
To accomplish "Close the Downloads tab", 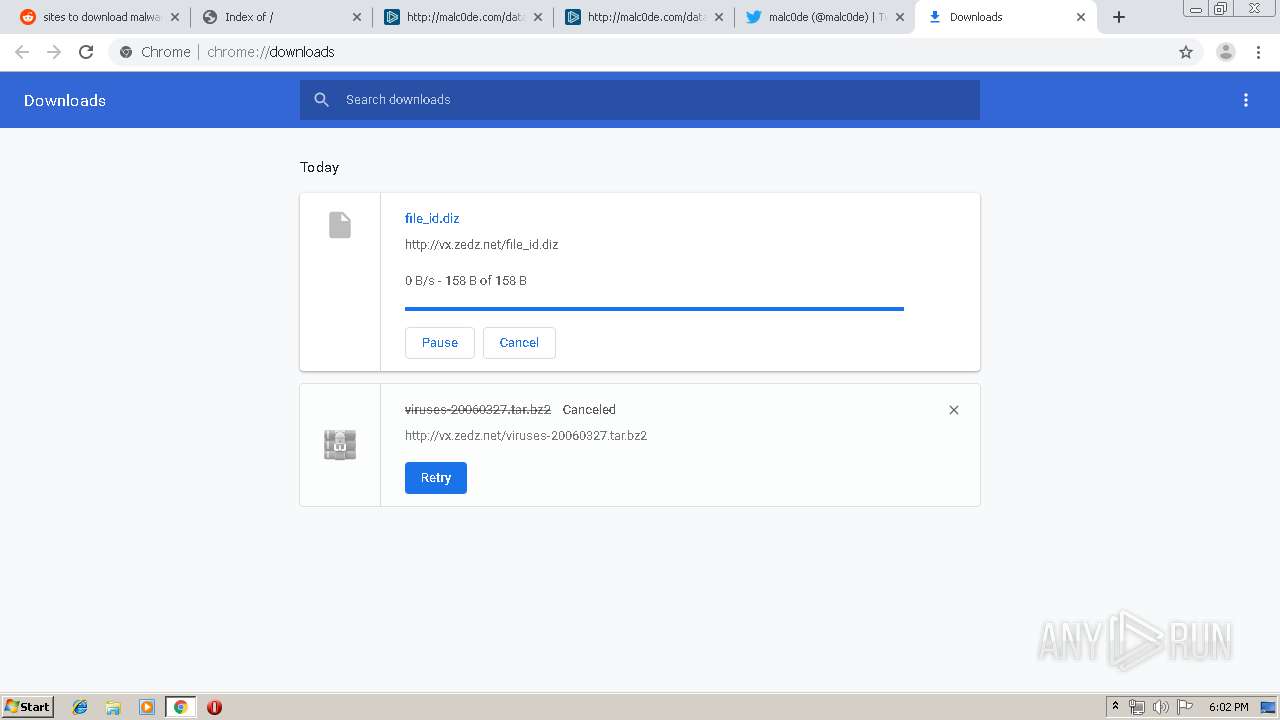I will 1081,17.
